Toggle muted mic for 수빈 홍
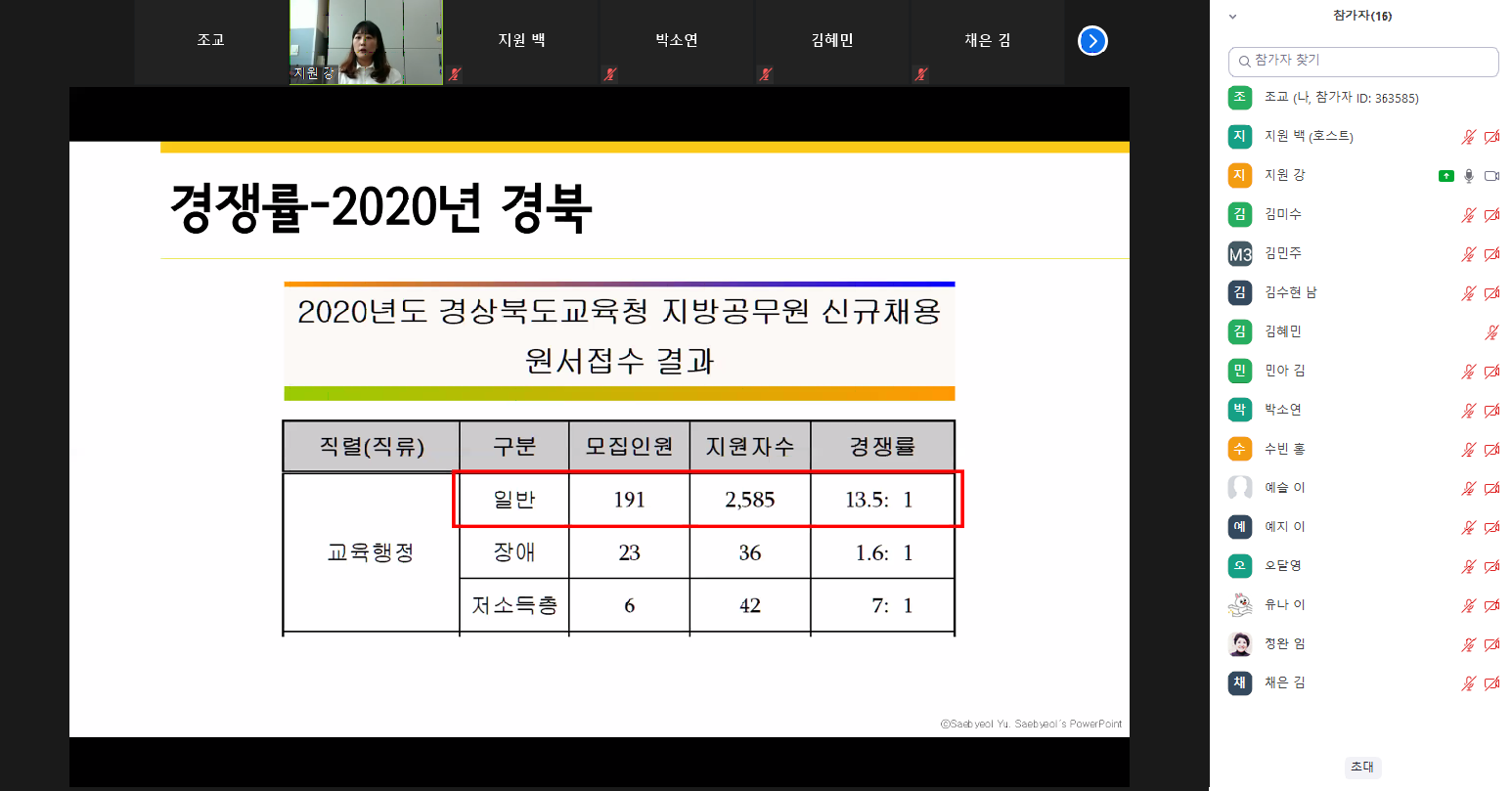 (1468, 450)
